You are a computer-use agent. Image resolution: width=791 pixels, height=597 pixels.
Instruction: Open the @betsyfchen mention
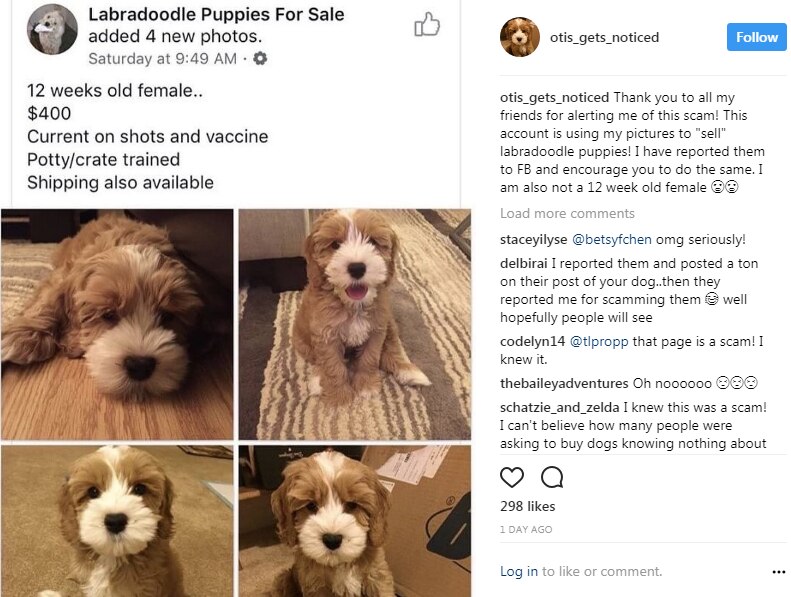click(x=611, y=239)
